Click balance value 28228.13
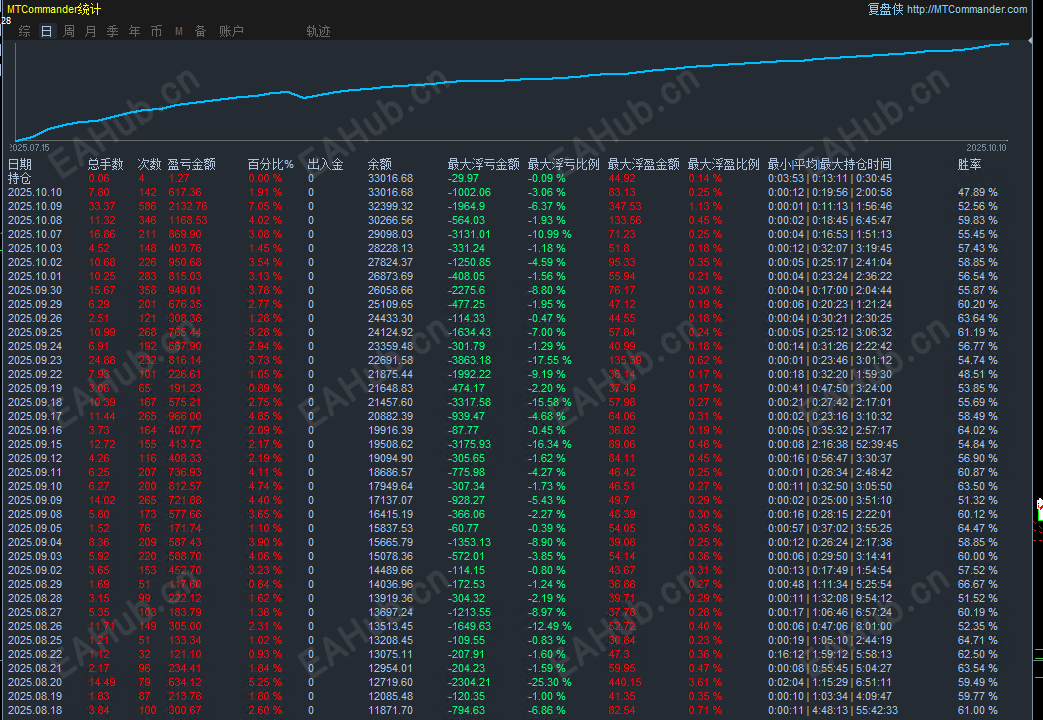 click(390, 248)
